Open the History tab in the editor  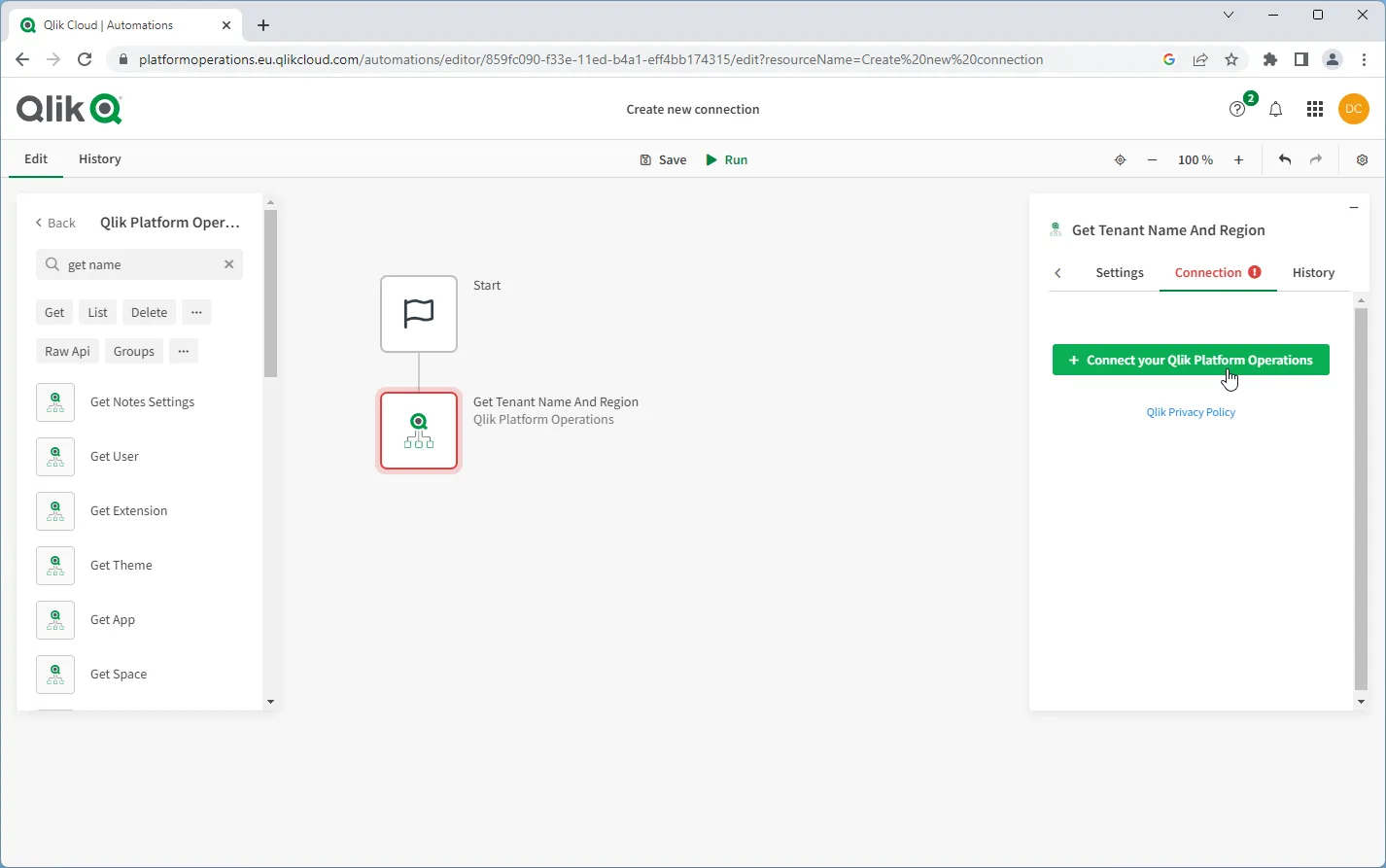[x=99, y=158]
